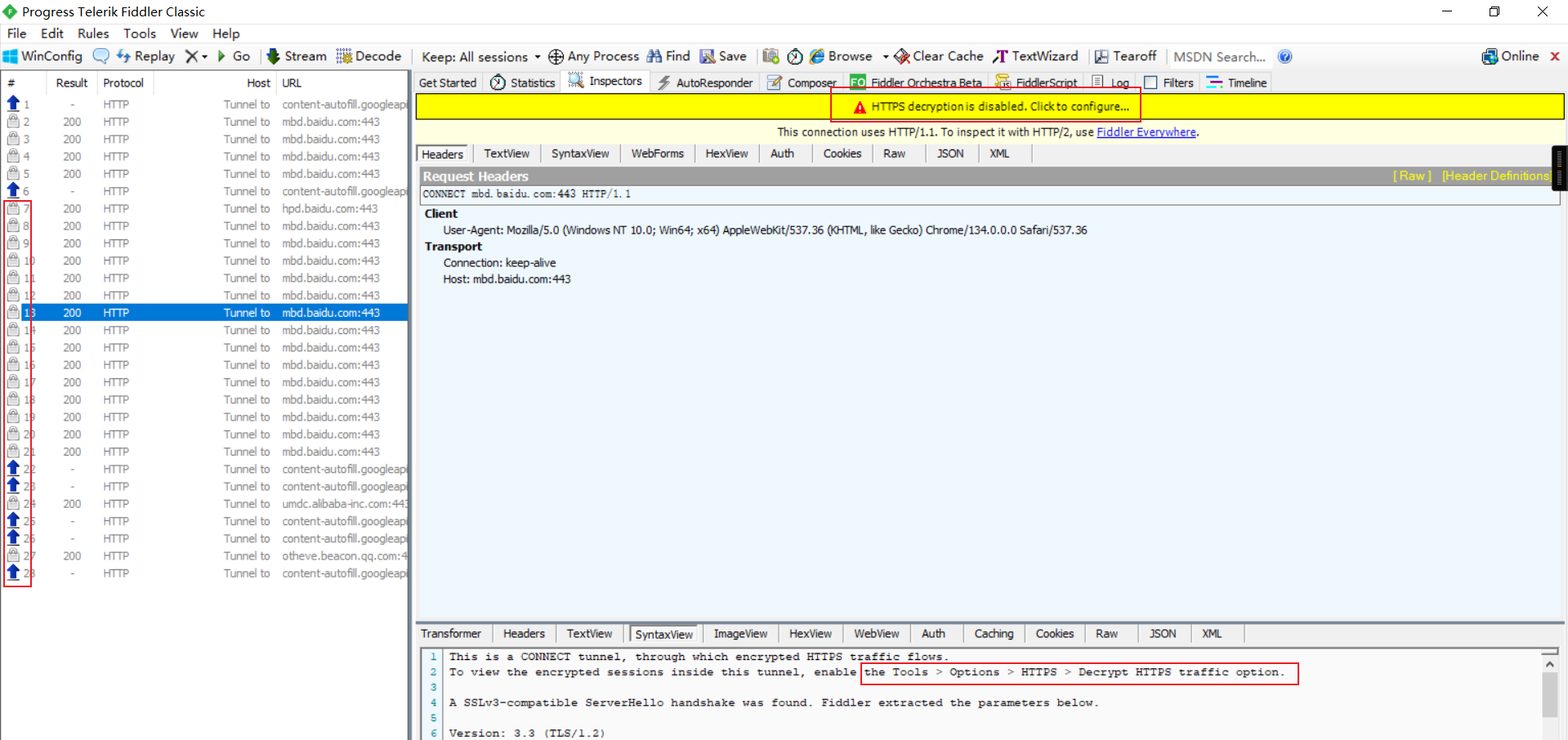Viewport: 1568px width, 740px height.
Task: Click the Online network status indicator
Action: pos(1510,56)
